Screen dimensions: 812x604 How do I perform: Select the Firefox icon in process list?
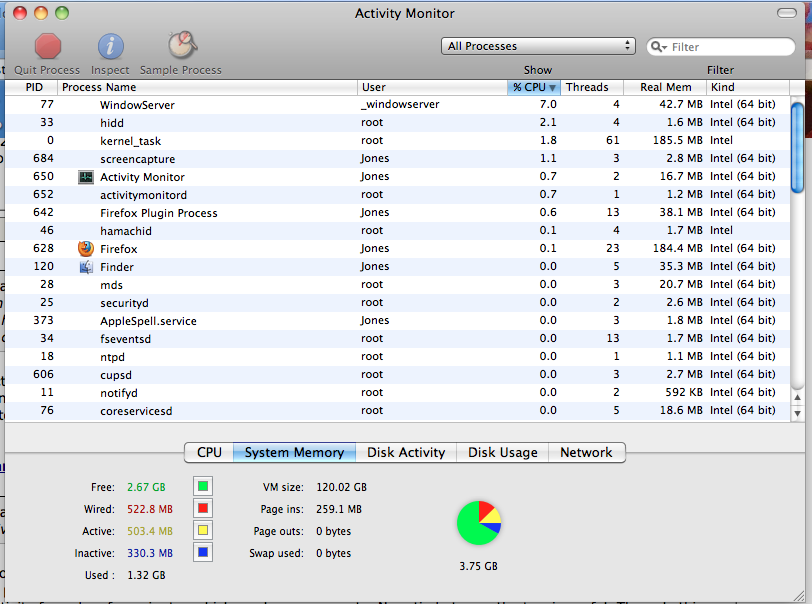tap(86, 249)
